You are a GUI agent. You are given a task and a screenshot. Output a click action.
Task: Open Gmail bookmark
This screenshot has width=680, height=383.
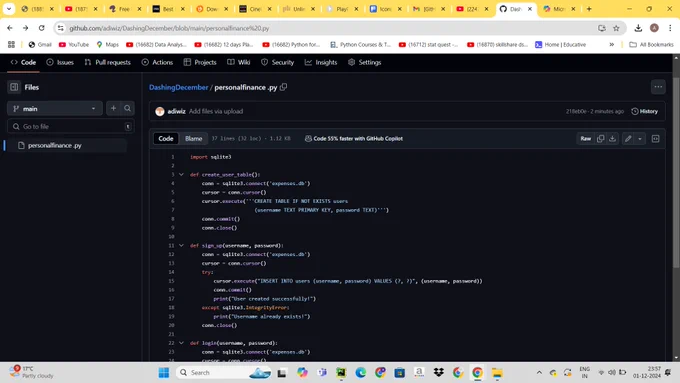click(x=40, y=44)
